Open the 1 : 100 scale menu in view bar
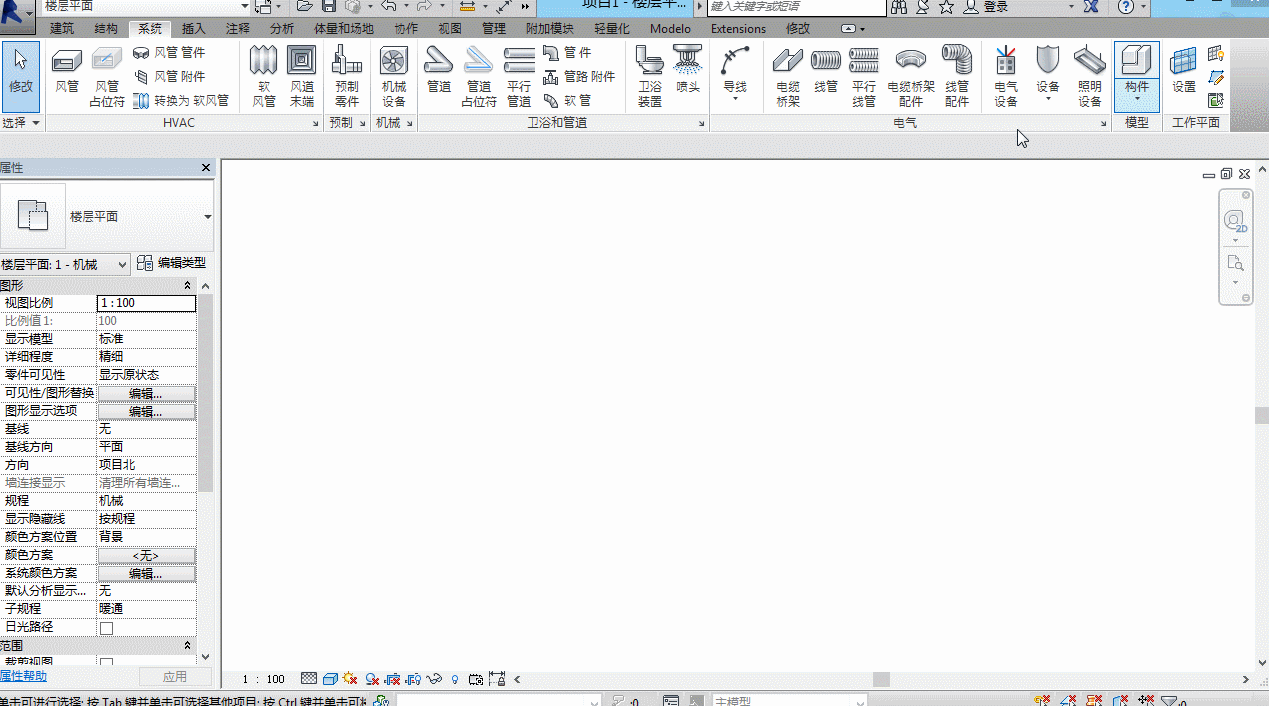1269x706 pixels. click(x=264, y=680)
